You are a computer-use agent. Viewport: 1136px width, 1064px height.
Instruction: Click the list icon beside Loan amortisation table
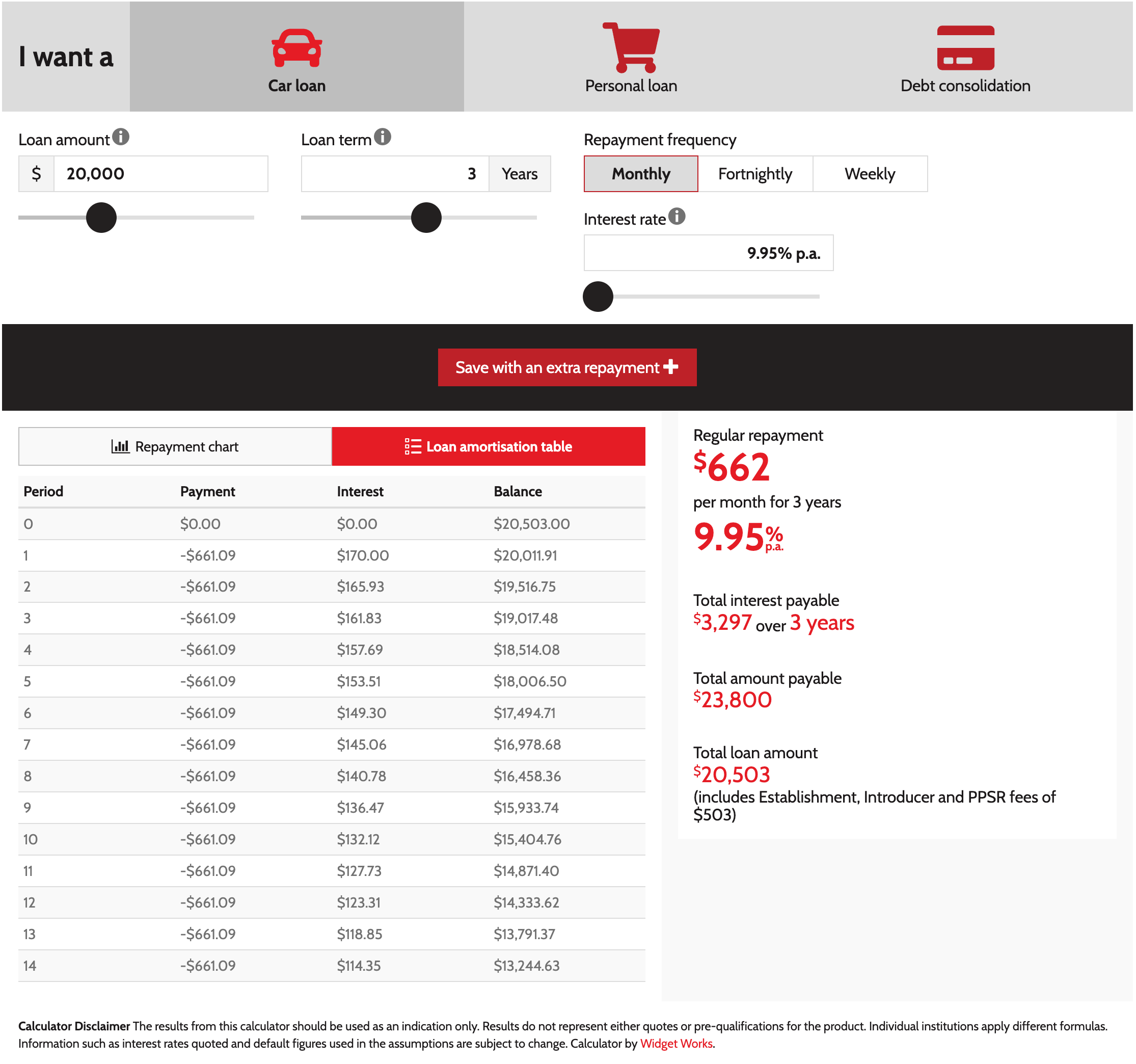(413, 446)
